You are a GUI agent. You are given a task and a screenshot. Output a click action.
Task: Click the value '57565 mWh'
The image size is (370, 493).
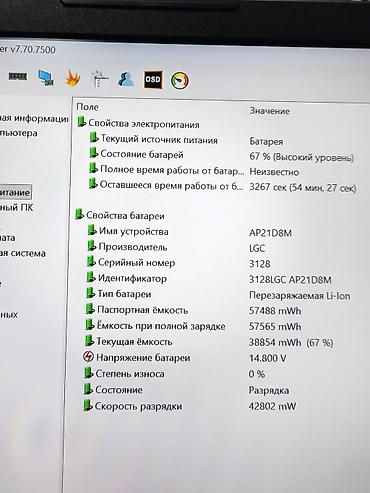tap(275, 327)
